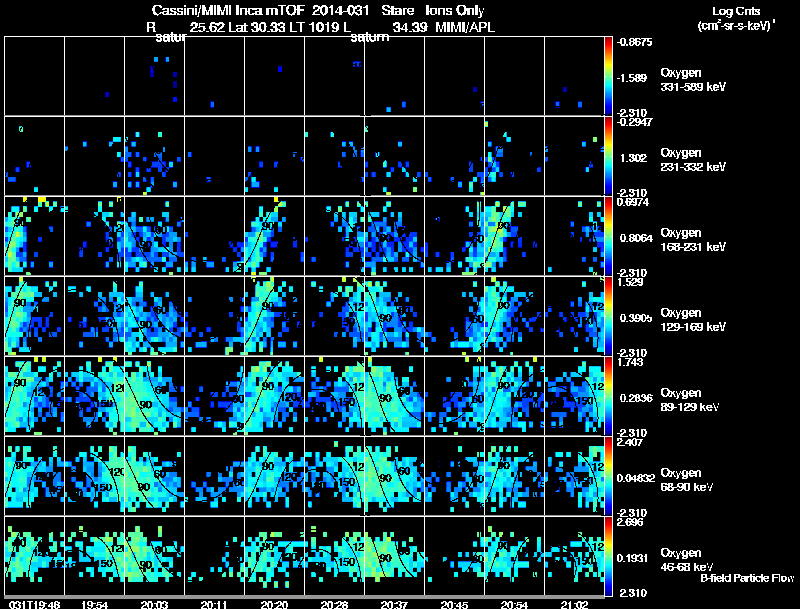Click the color scale bar for 46-68 keV
Screen dimensions: 800x609
[x=608, y=556]
